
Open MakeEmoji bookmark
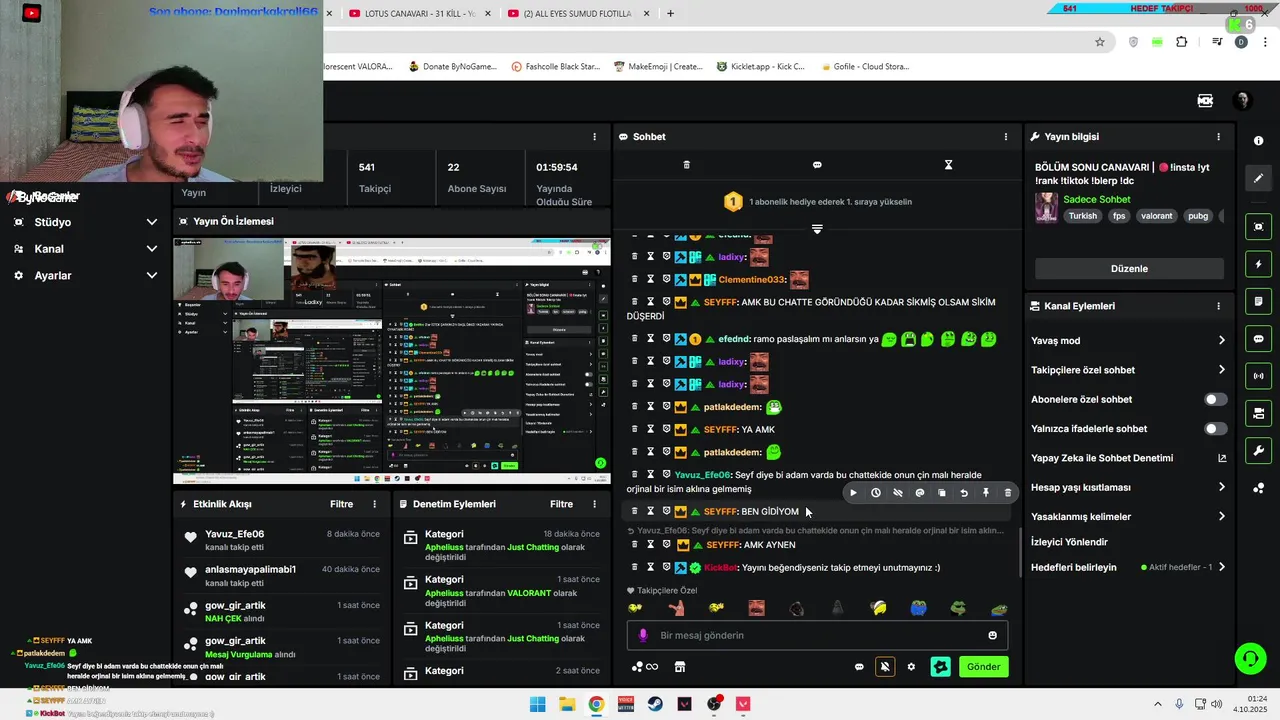coord(657,67)
